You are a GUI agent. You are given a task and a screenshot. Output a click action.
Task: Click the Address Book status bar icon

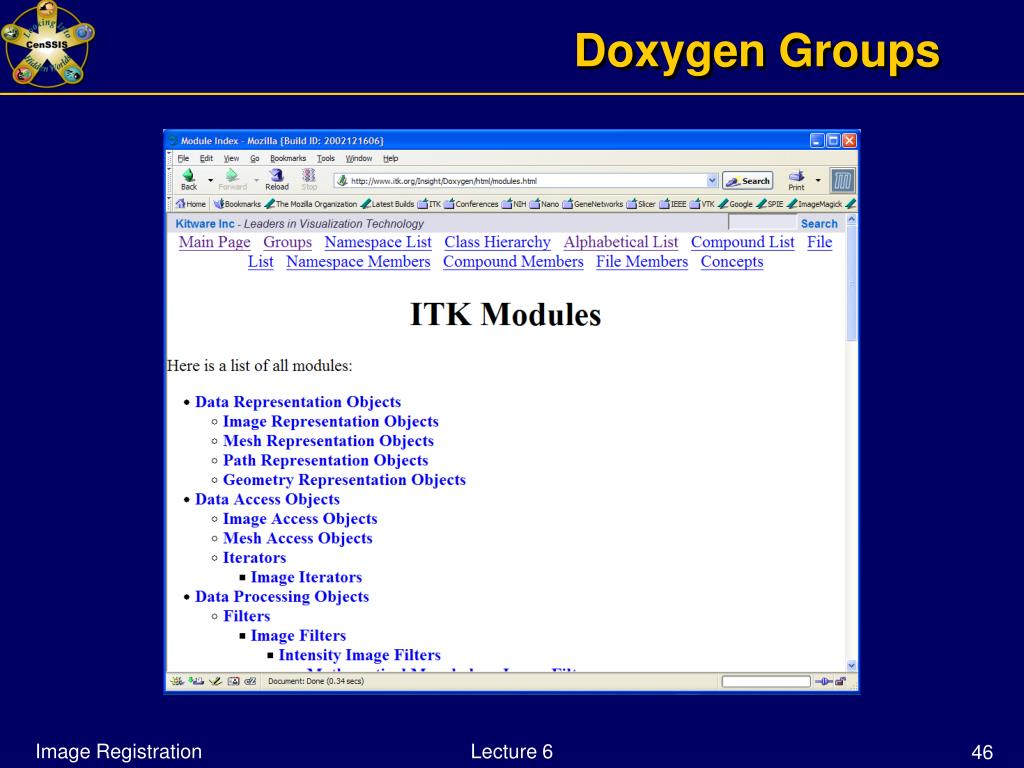point(233,681)
